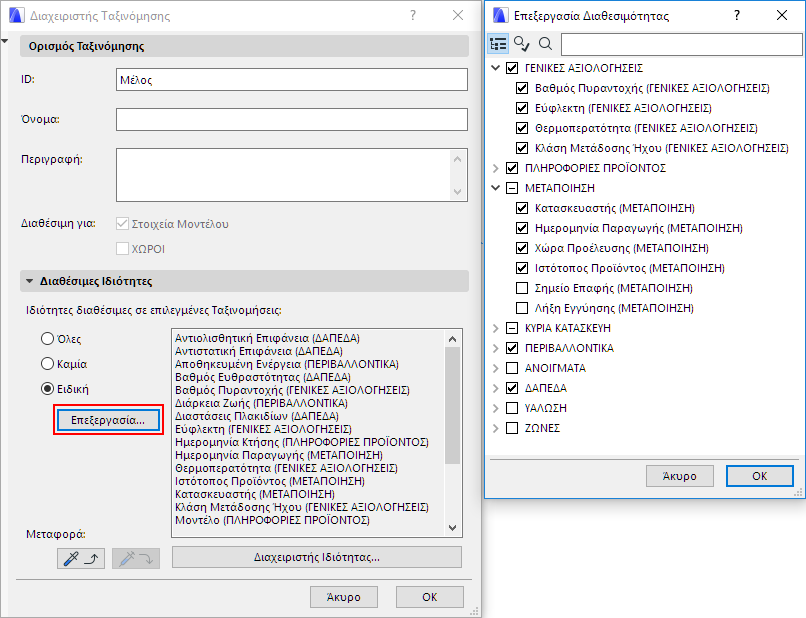Click the eyedropper pick-up transfer button

(81, 558)
